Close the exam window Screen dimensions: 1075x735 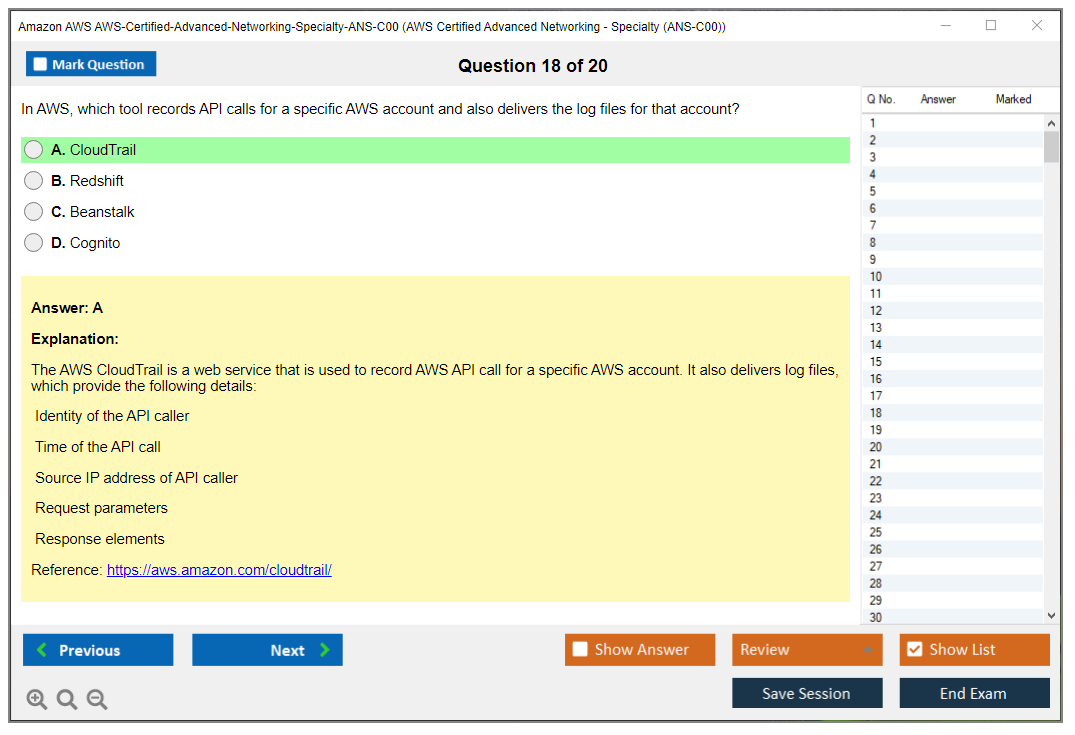(1036, 26)
